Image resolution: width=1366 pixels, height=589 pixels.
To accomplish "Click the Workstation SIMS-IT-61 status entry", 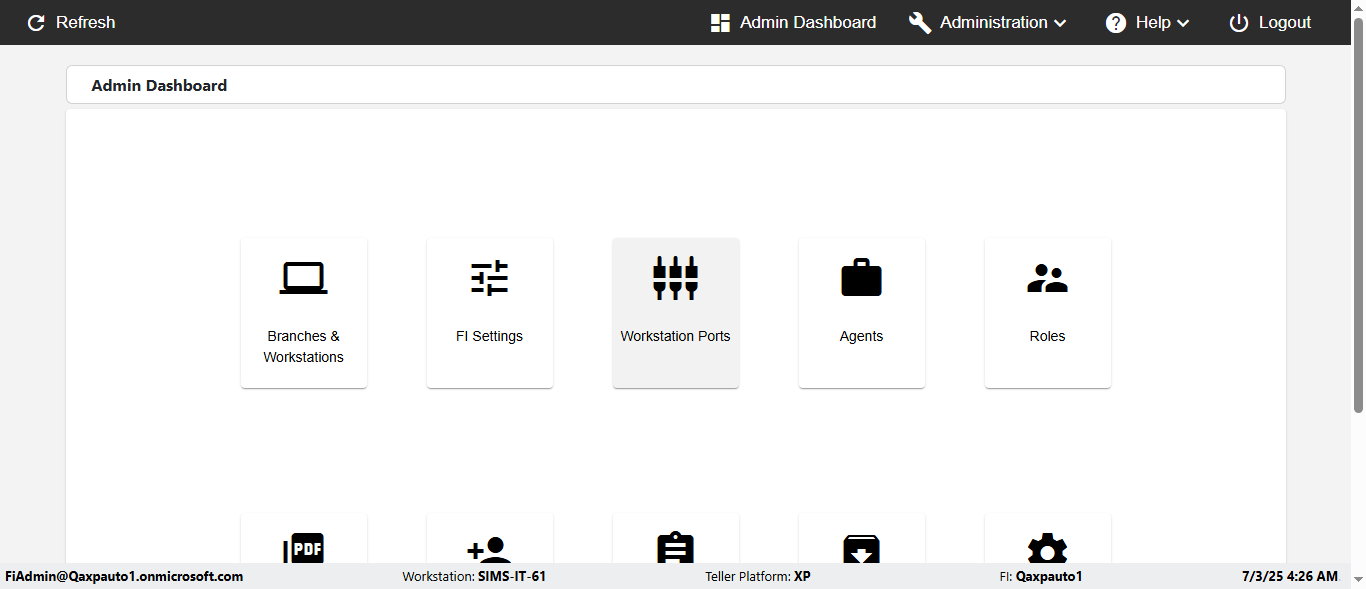I will click(474, 577).
